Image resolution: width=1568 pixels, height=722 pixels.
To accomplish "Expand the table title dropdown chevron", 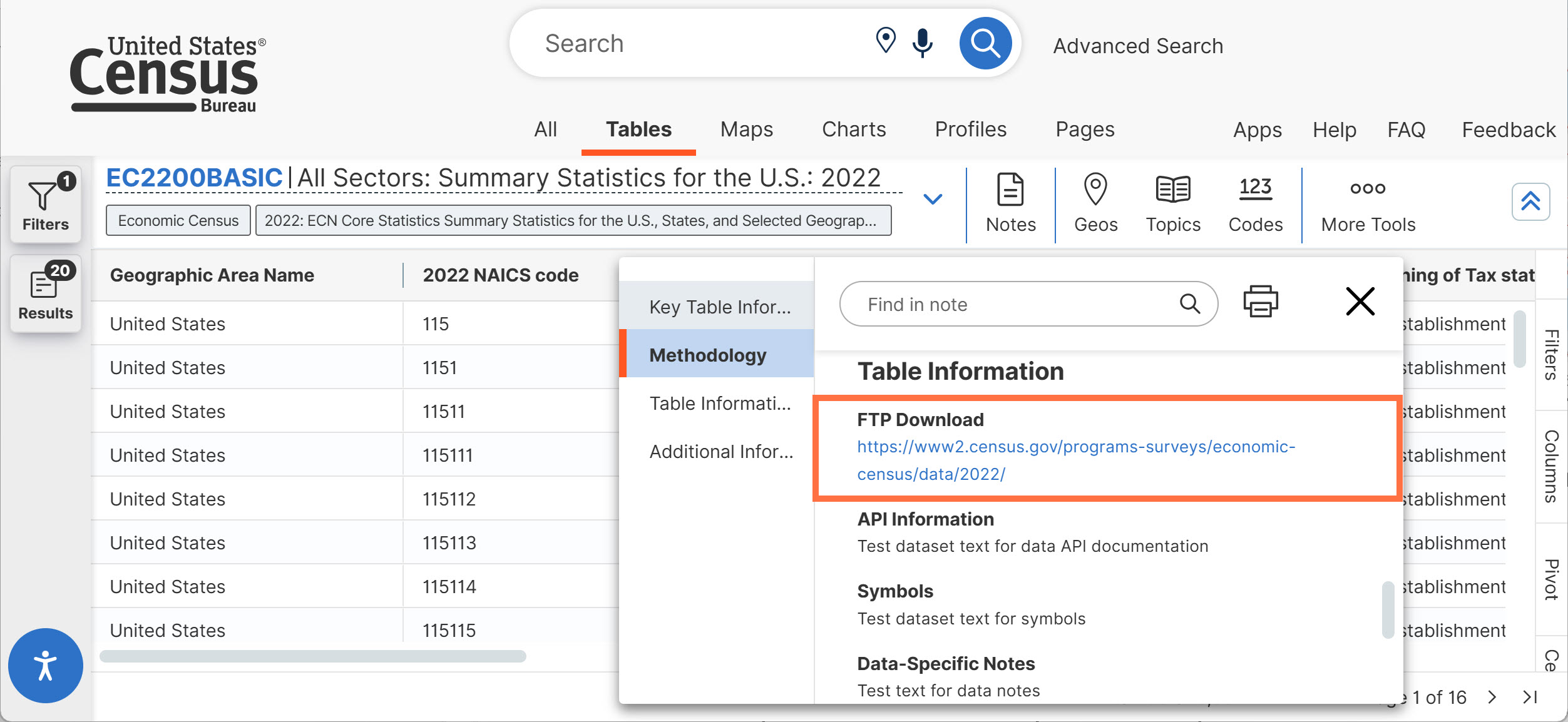I will coord(933,199).
